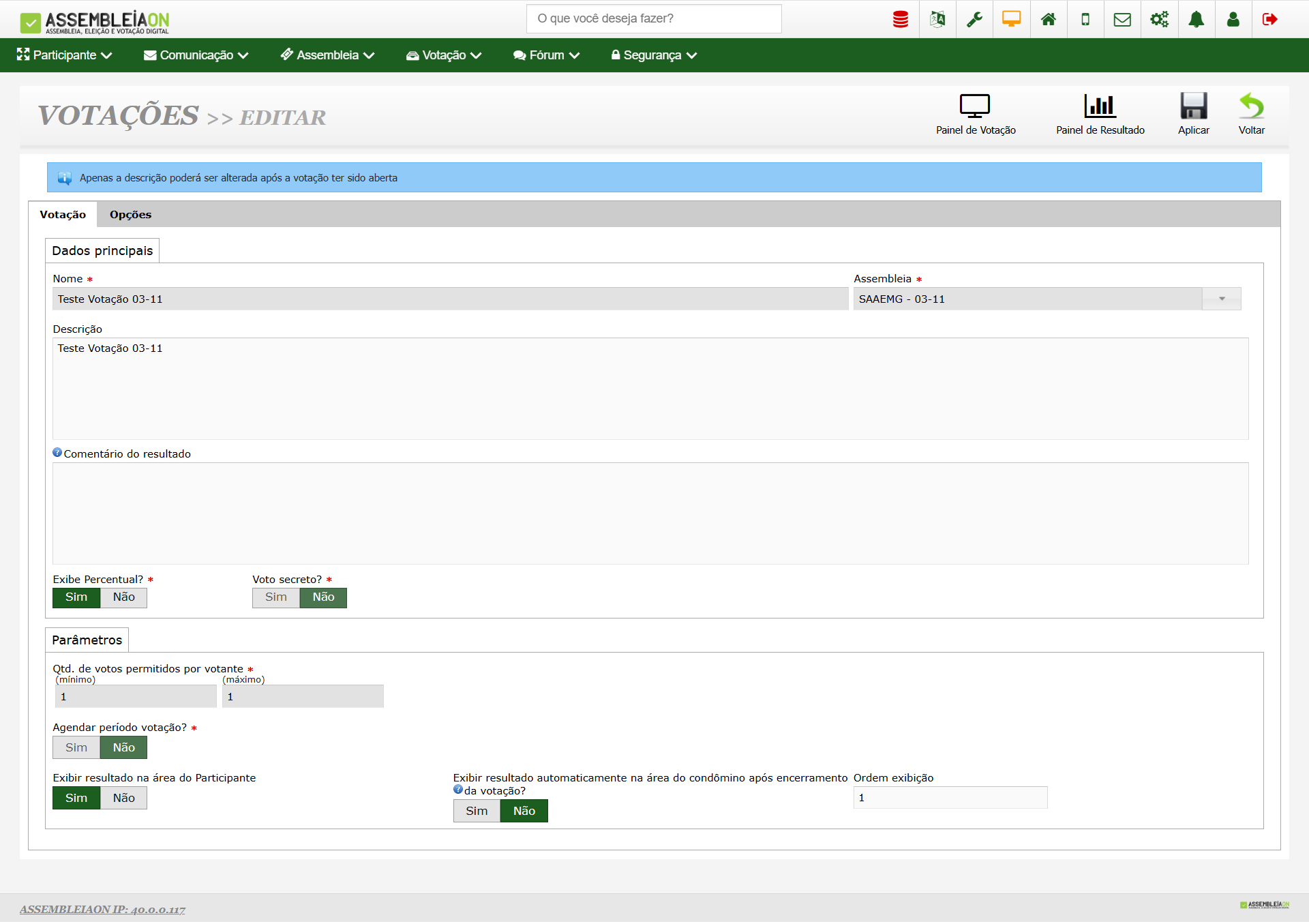Open Painel de Resultado chart icon

coord(1100,107)
